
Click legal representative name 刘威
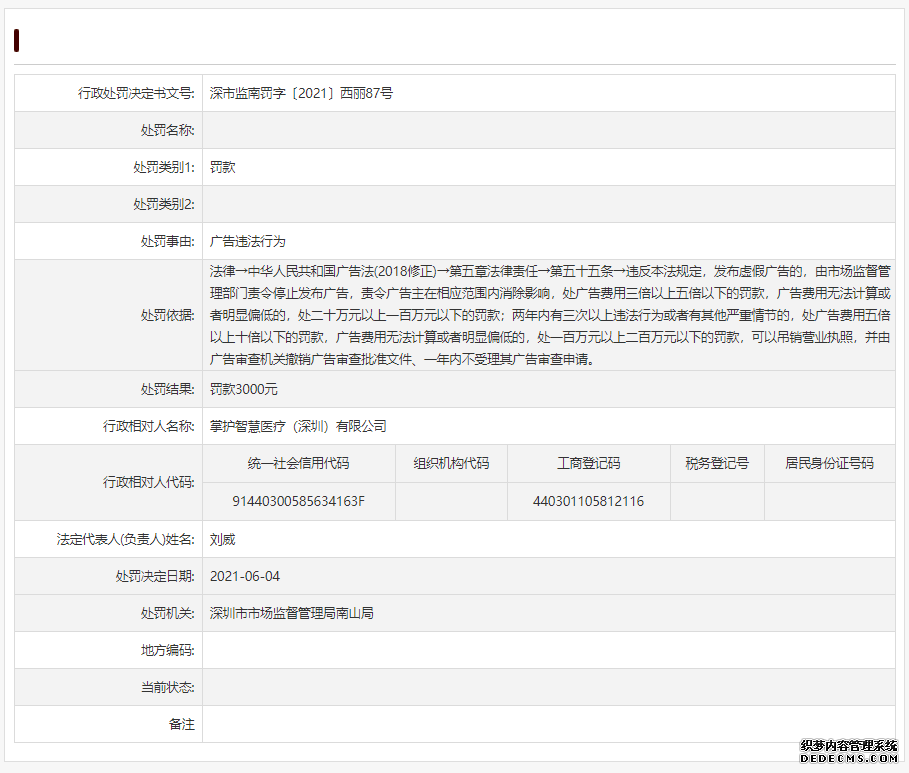(222, 539)
